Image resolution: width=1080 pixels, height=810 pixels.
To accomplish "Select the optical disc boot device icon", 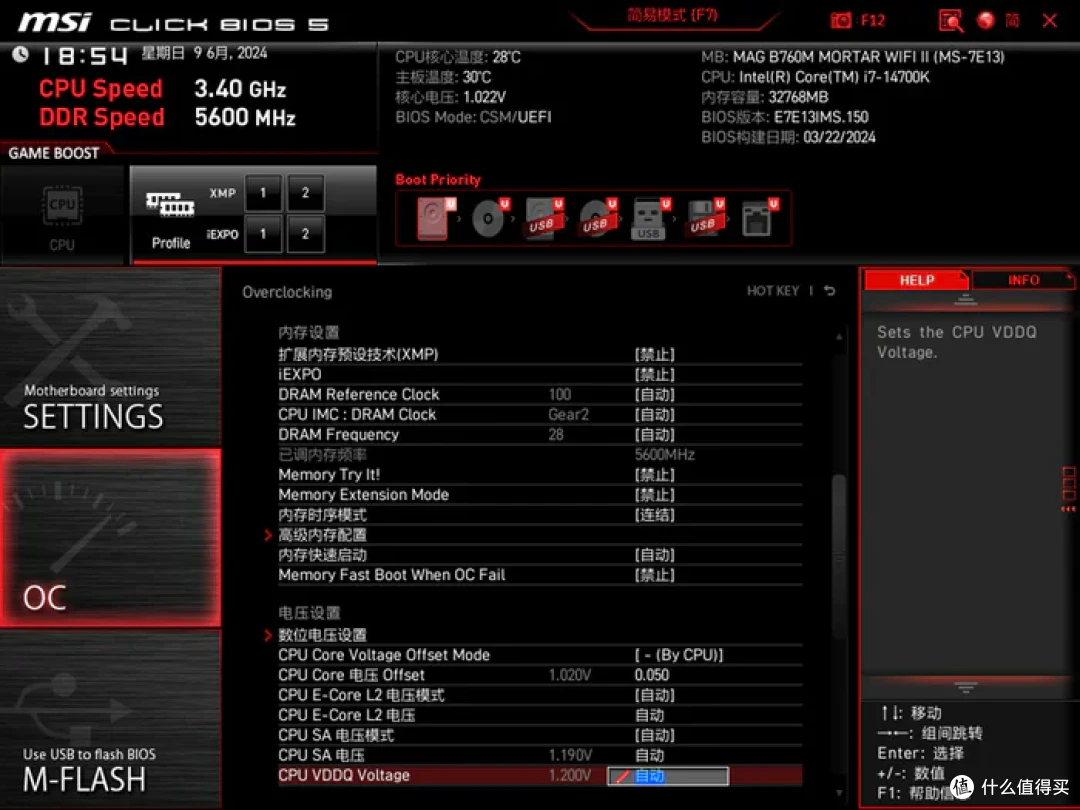I will coord(490,218).
